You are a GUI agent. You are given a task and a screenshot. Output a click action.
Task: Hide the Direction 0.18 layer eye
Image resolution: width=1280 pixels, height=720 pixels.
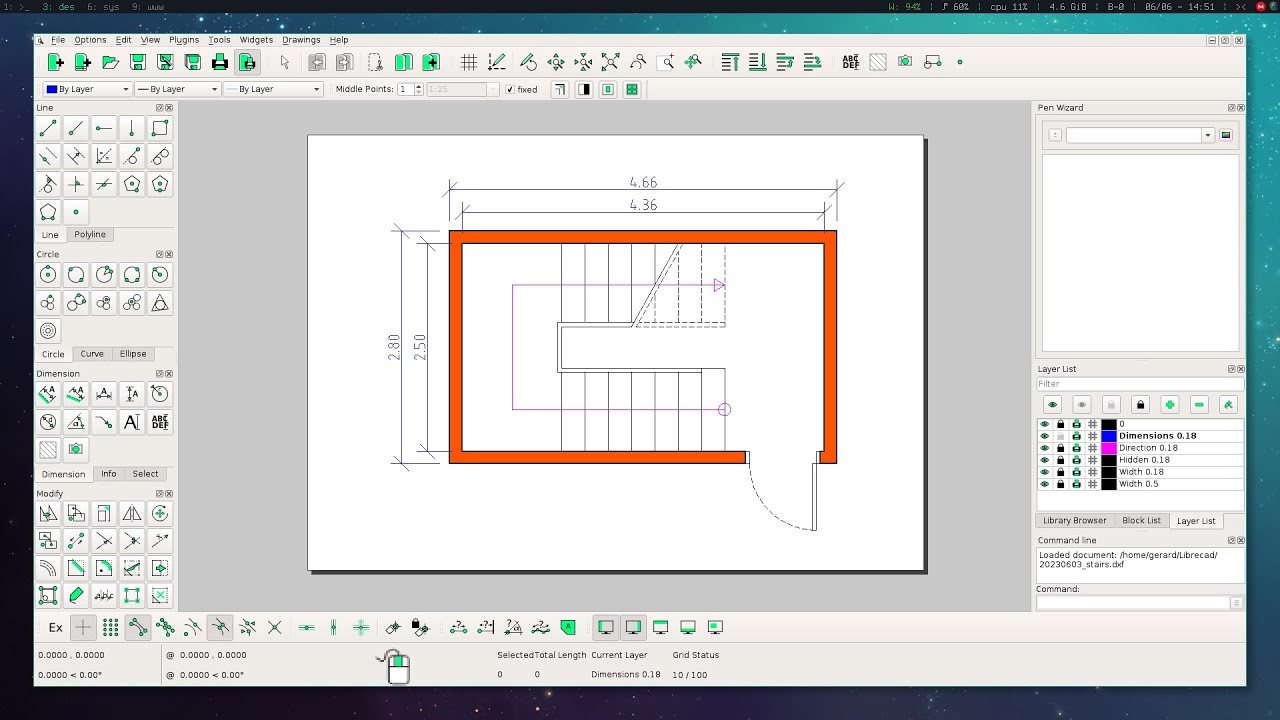(x=1045, y=448)
